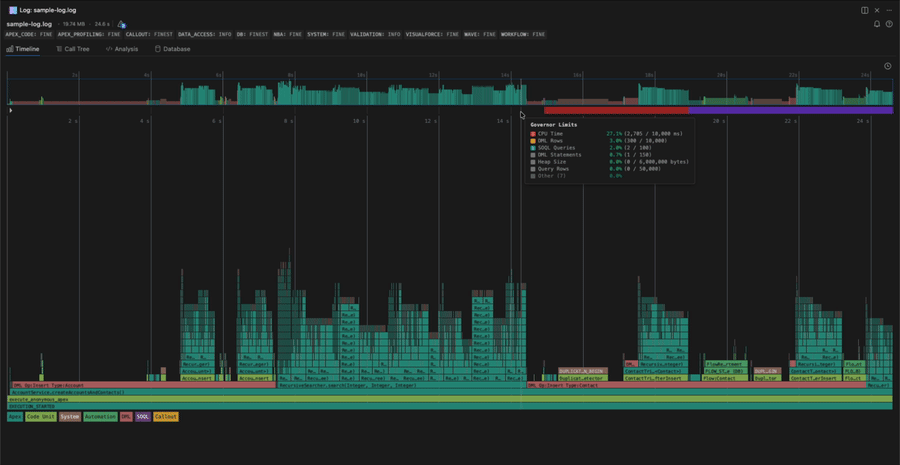Click the sample-log.log file name link
The image size is (900, 465).
[x=29, y=24]
